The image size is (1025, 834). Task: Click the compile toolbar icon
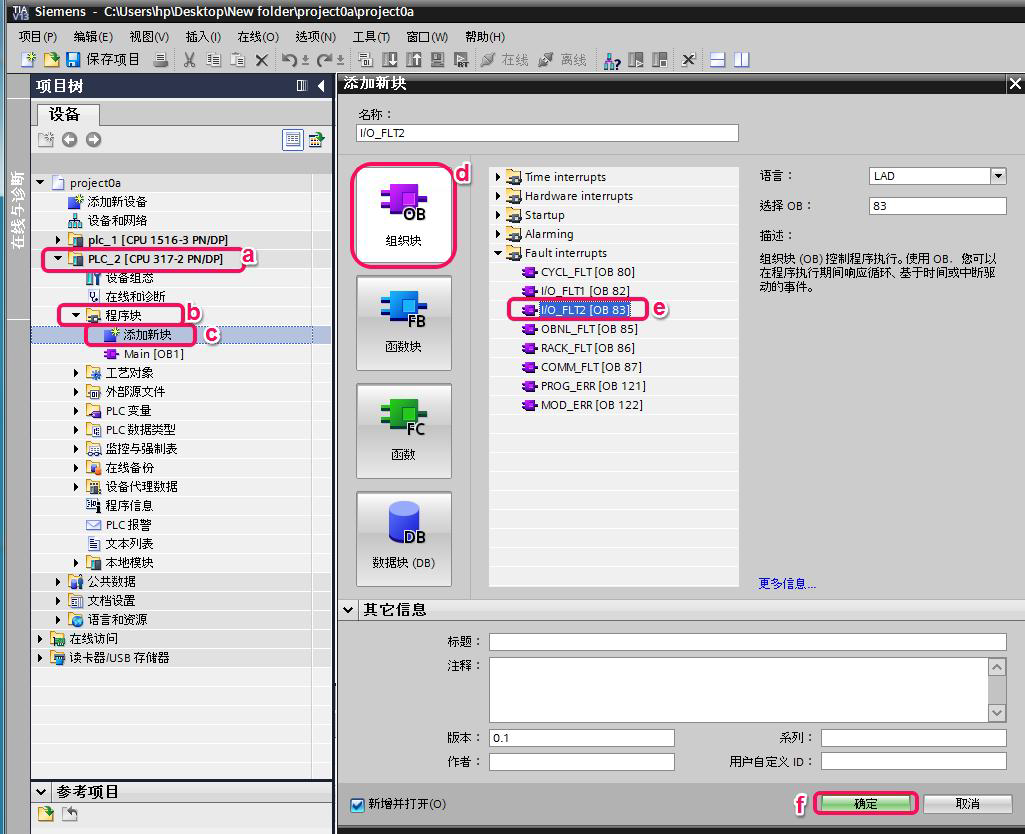(x=365, y=60)
